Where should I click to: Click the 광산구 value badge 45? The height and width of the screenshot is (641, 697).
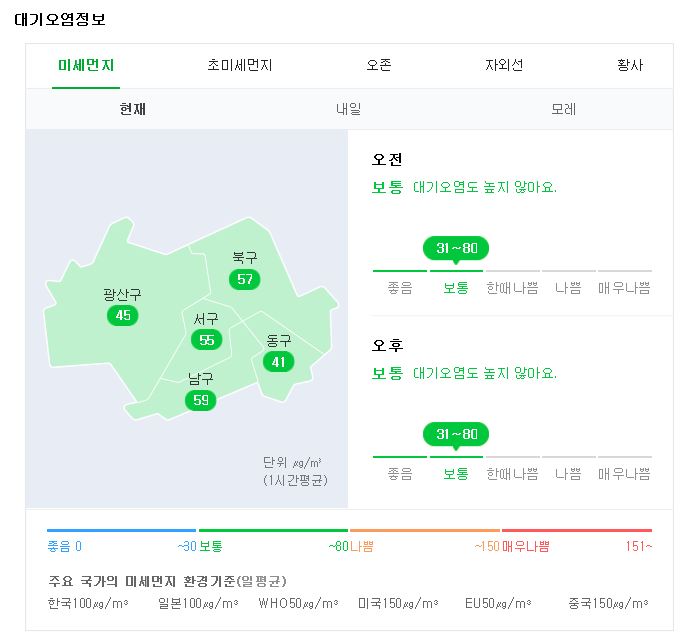pyautogui.click(x=123, y=316)
